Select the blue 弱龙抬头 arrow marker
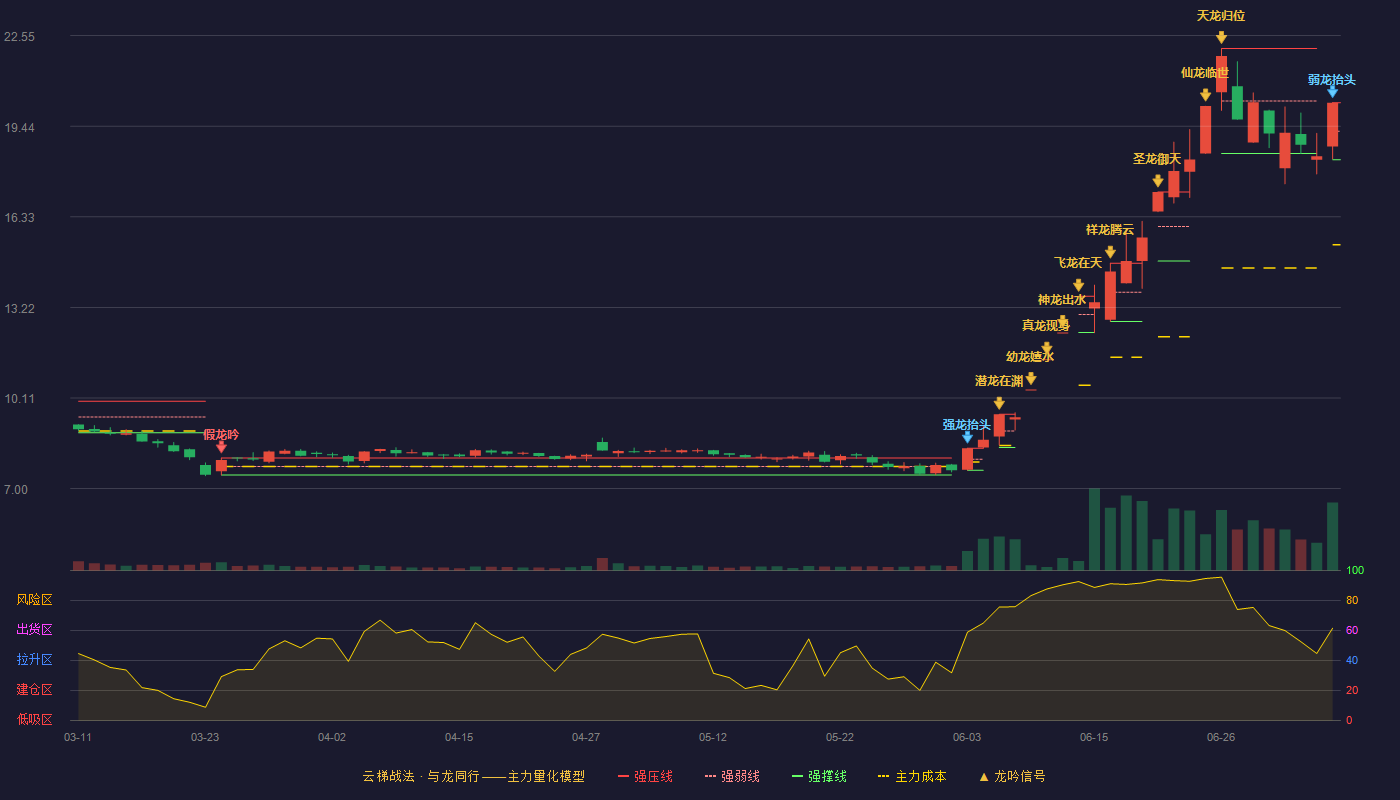 pyautogui.click(x=1332, y=91)
